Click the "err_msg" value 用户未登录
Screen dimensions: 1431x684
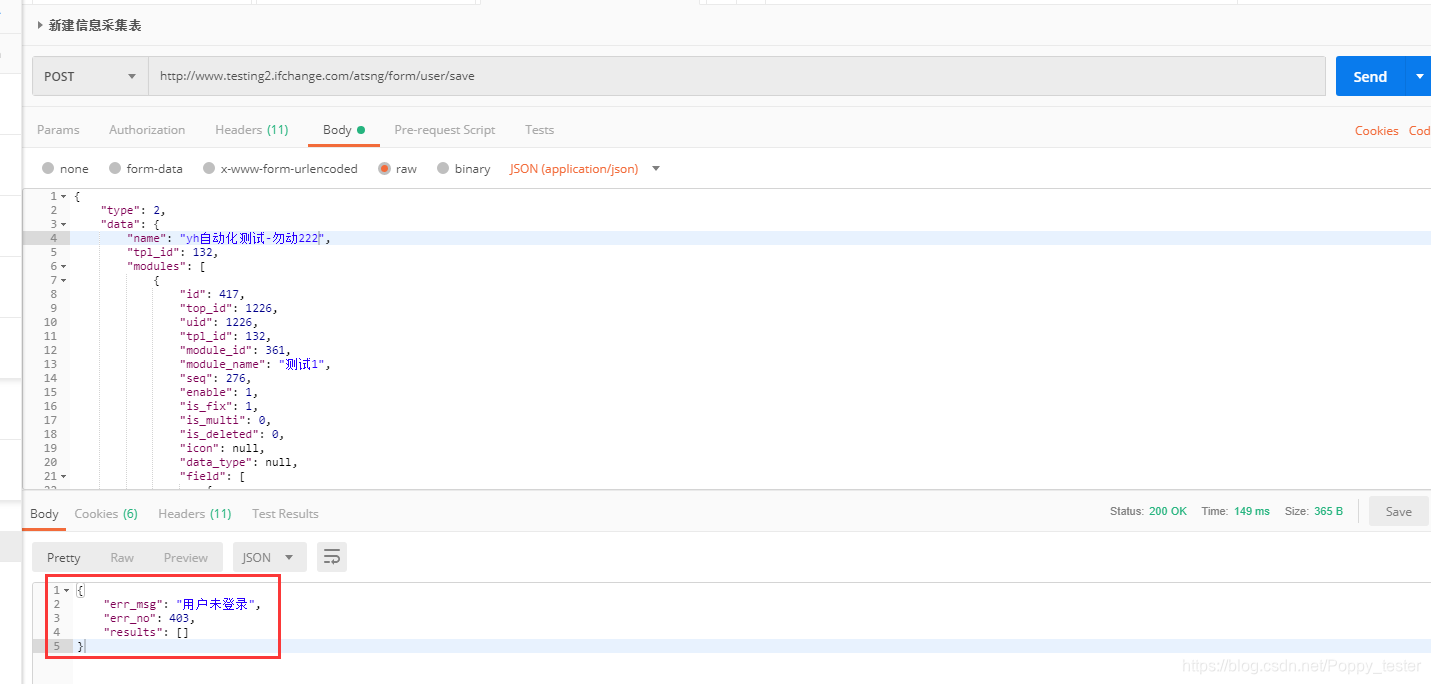[217, 605]
